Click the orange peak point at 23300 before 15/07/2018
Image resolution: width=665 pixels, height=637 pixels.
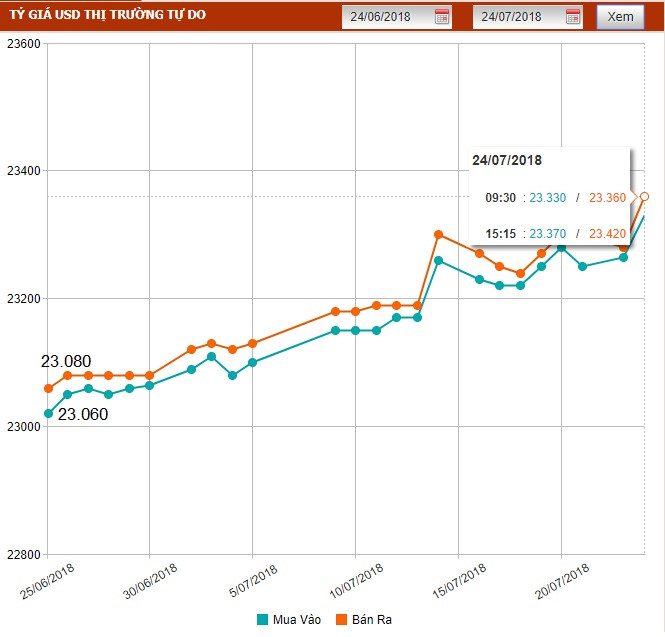438,234
